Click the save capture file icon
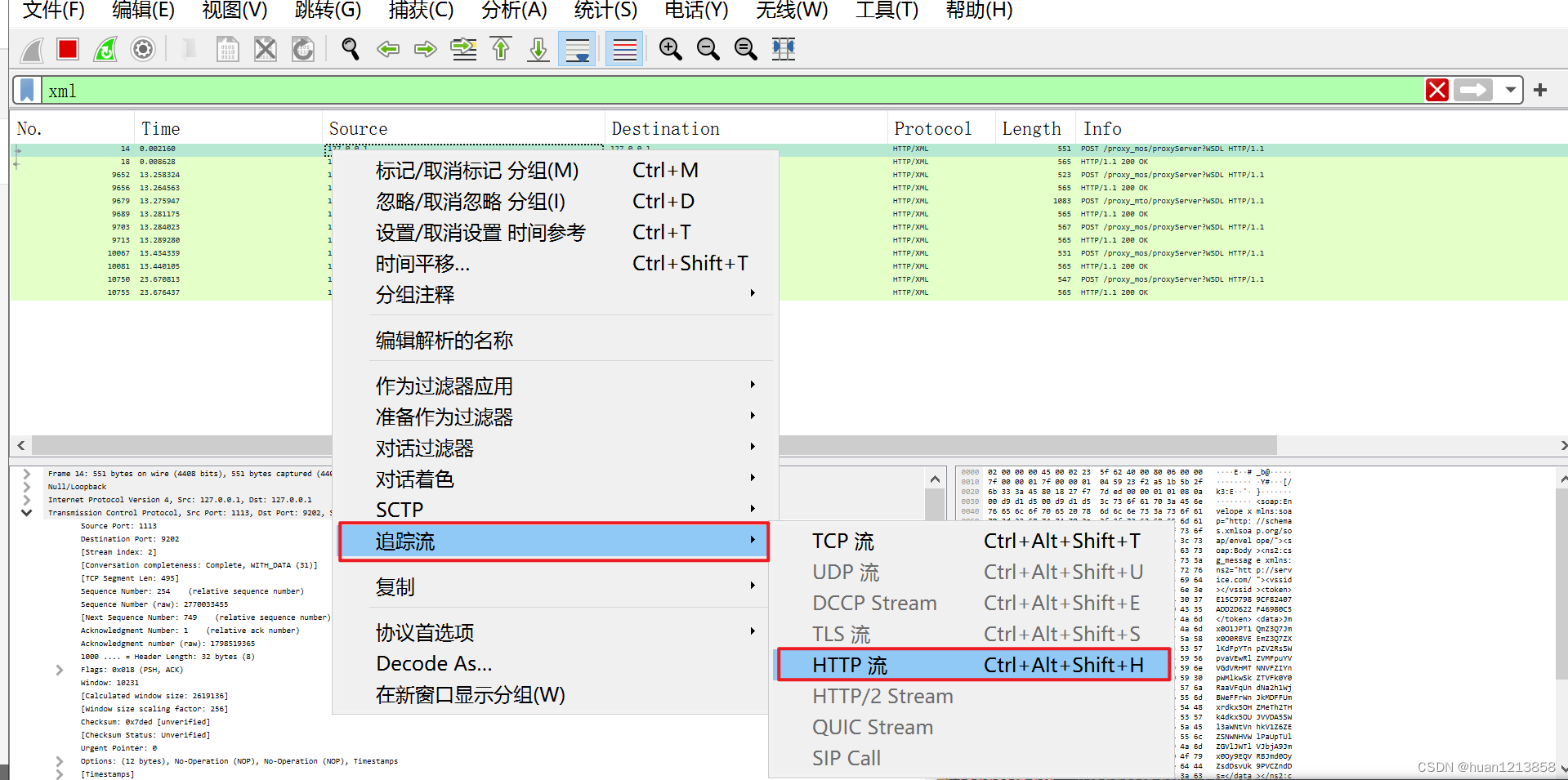Image resolution: width=1568 pixels, height=780 pixels. pos(227,49)
